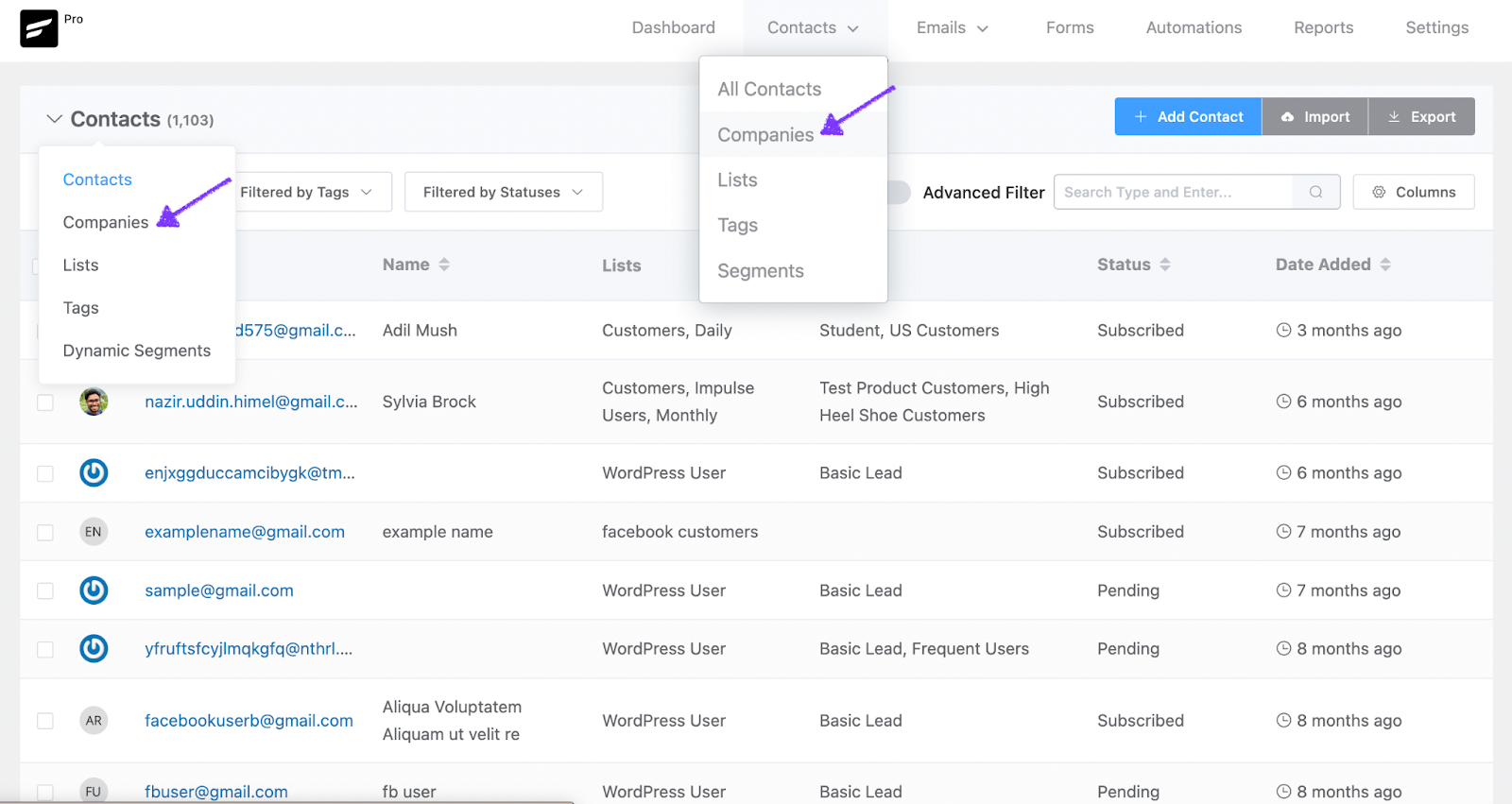Click clock icon in examplename row
The height and width of the screenshot is (804, 1512).
(x=1283, y=532)
